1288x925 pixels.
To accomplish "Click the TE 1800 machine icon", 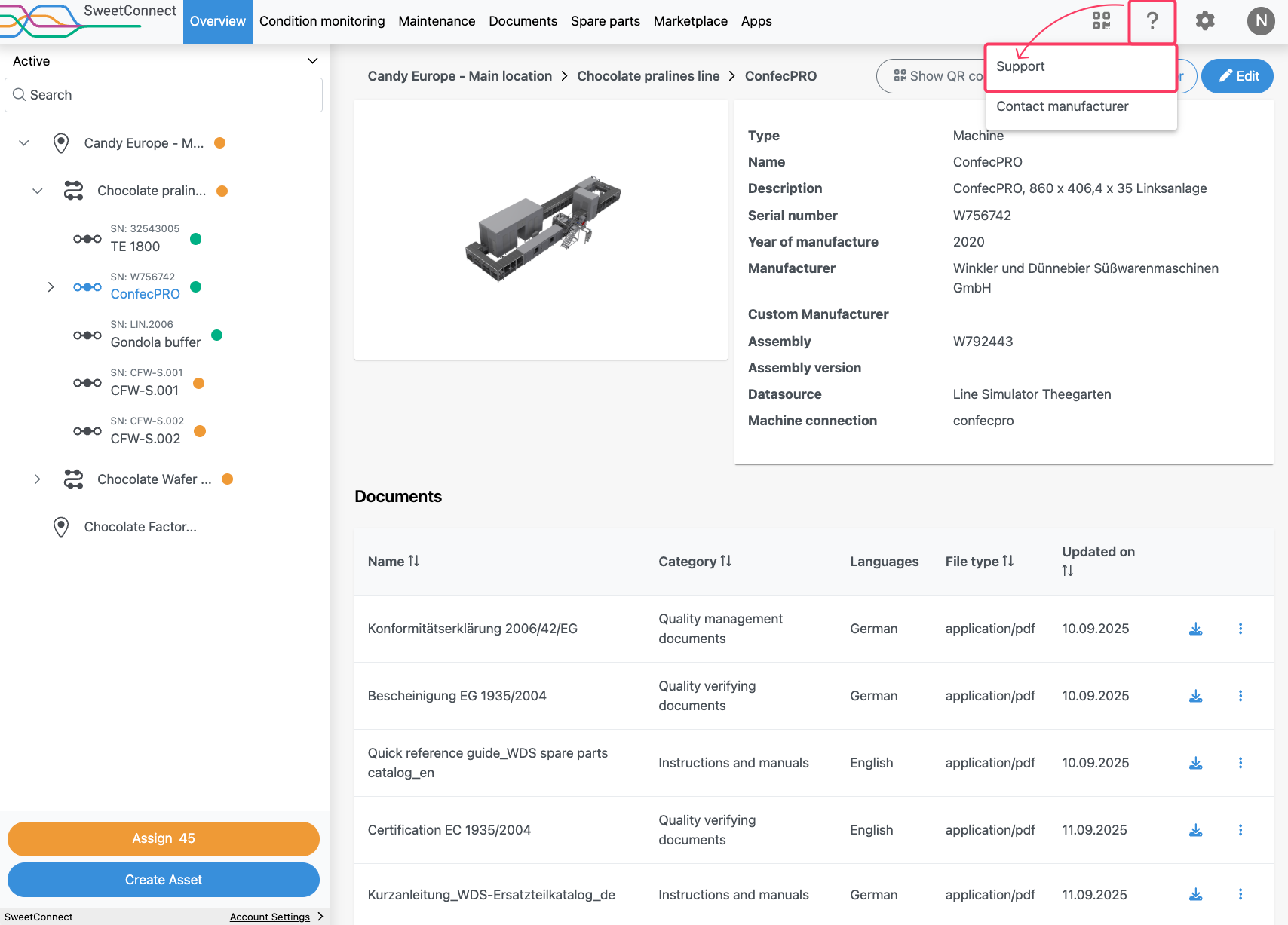I will point(87,239).
